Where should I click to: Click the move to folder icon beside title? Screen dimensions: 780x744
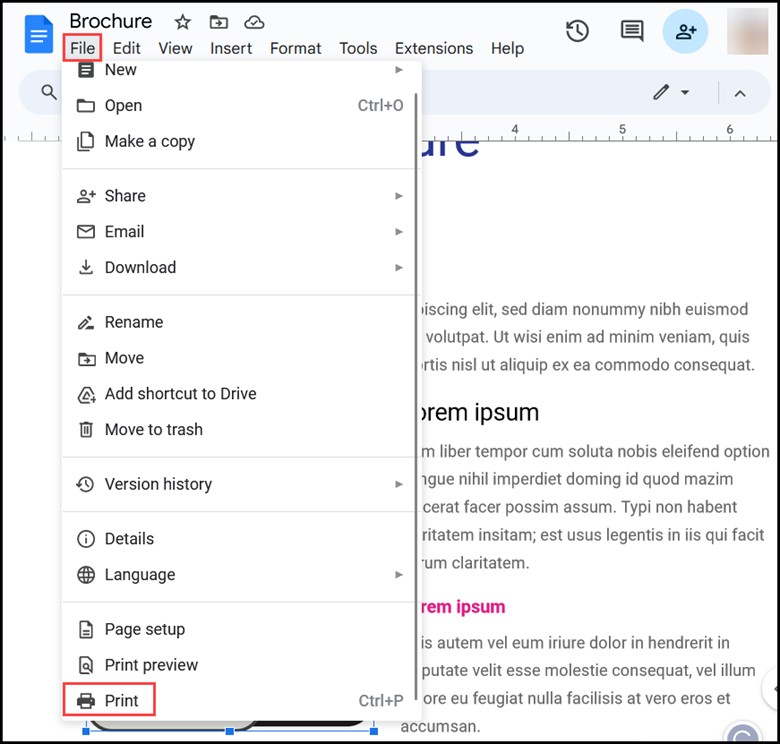[218, 22]
